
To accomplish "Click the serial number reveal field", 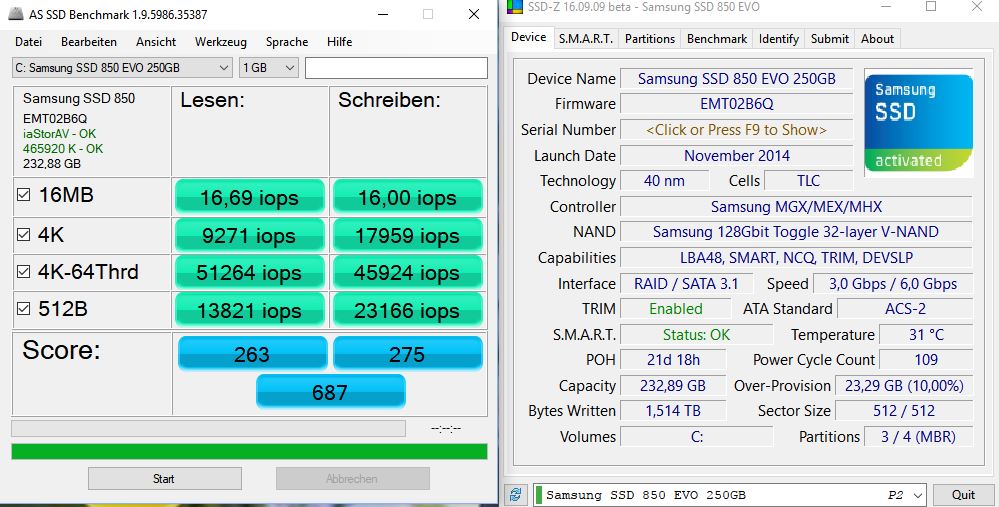I will coord(737,130).
